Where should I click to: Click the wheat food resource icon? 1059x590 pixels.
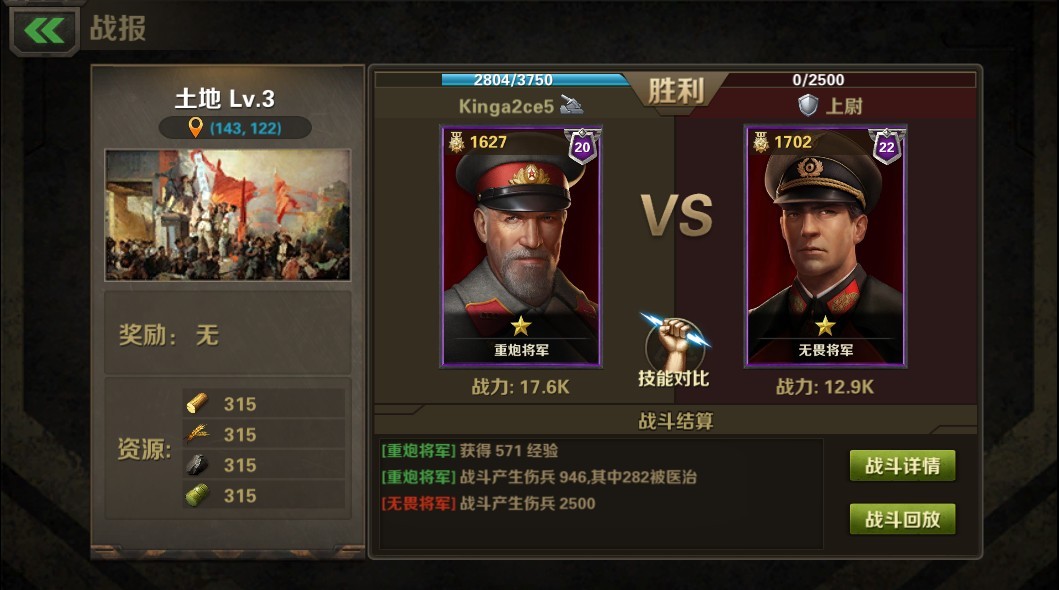point(197,433)
